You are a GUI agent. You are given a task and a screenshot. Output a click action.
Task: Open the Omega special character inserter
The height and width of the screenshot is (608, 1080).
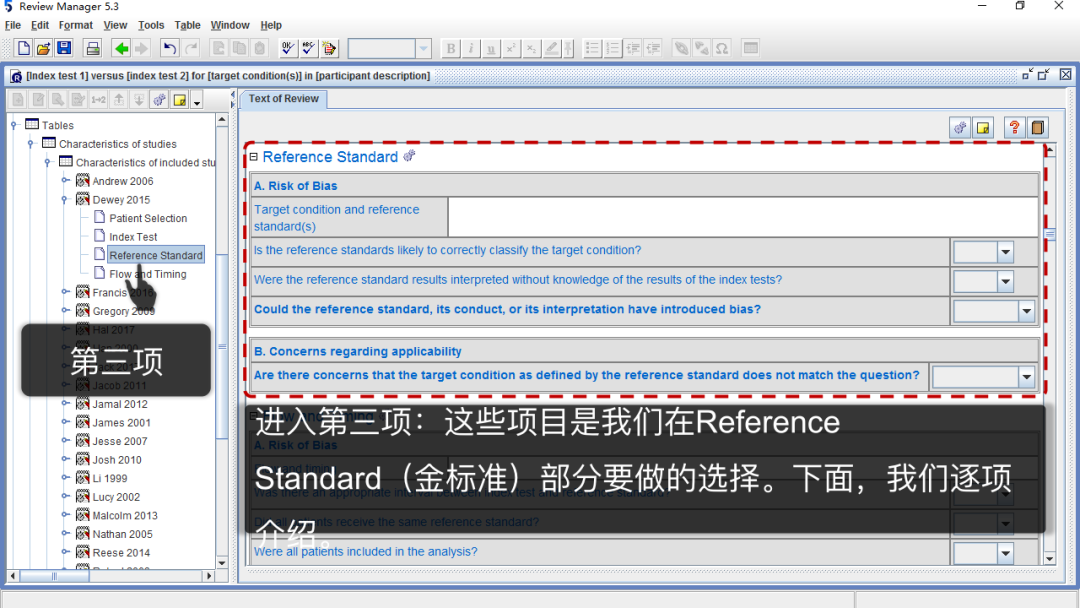click(722, 48)
